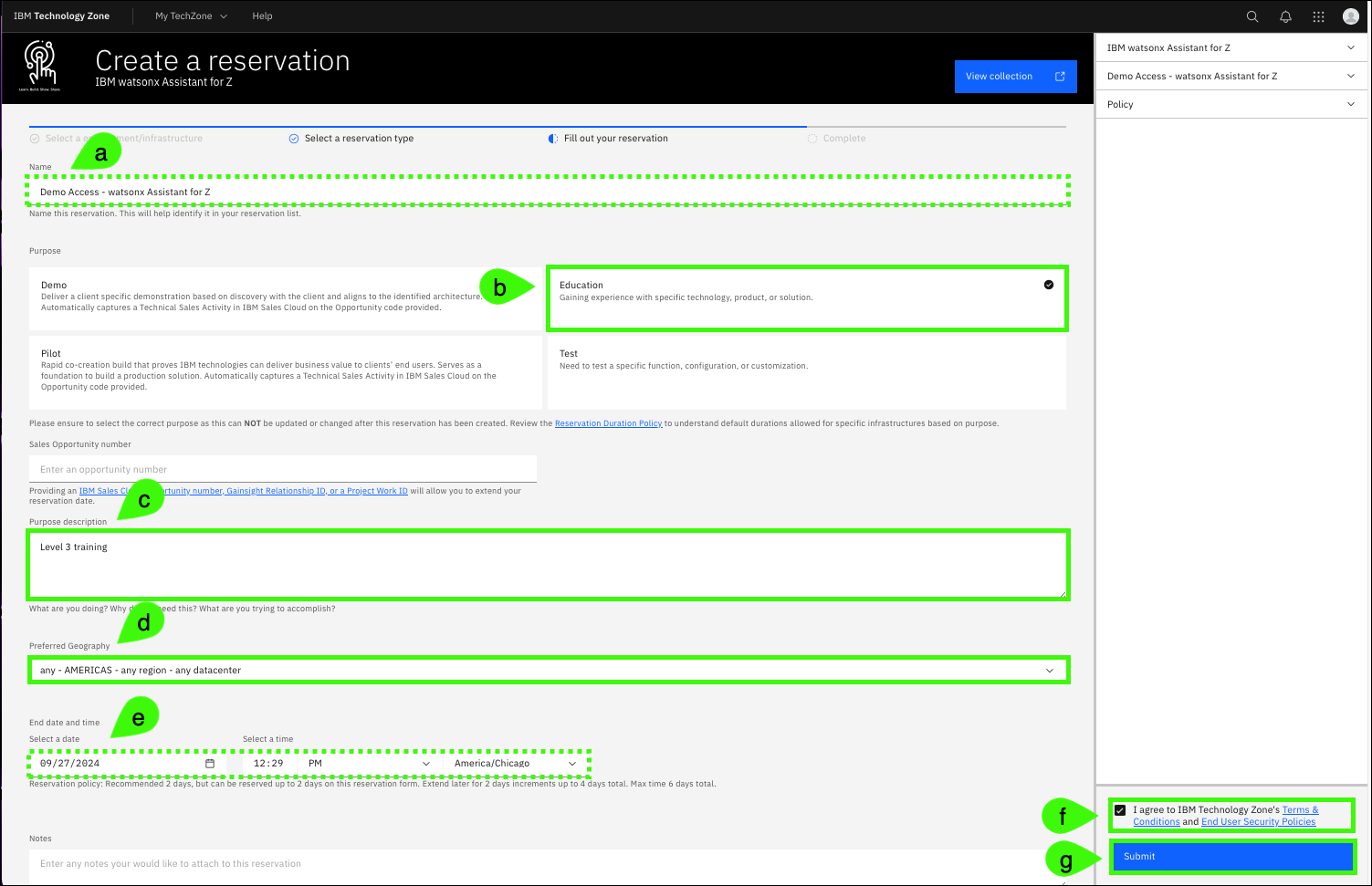The height and width of the screenshot is (886, 1372).
Task: Open the notifications bell
Action: pos(1285,16)
